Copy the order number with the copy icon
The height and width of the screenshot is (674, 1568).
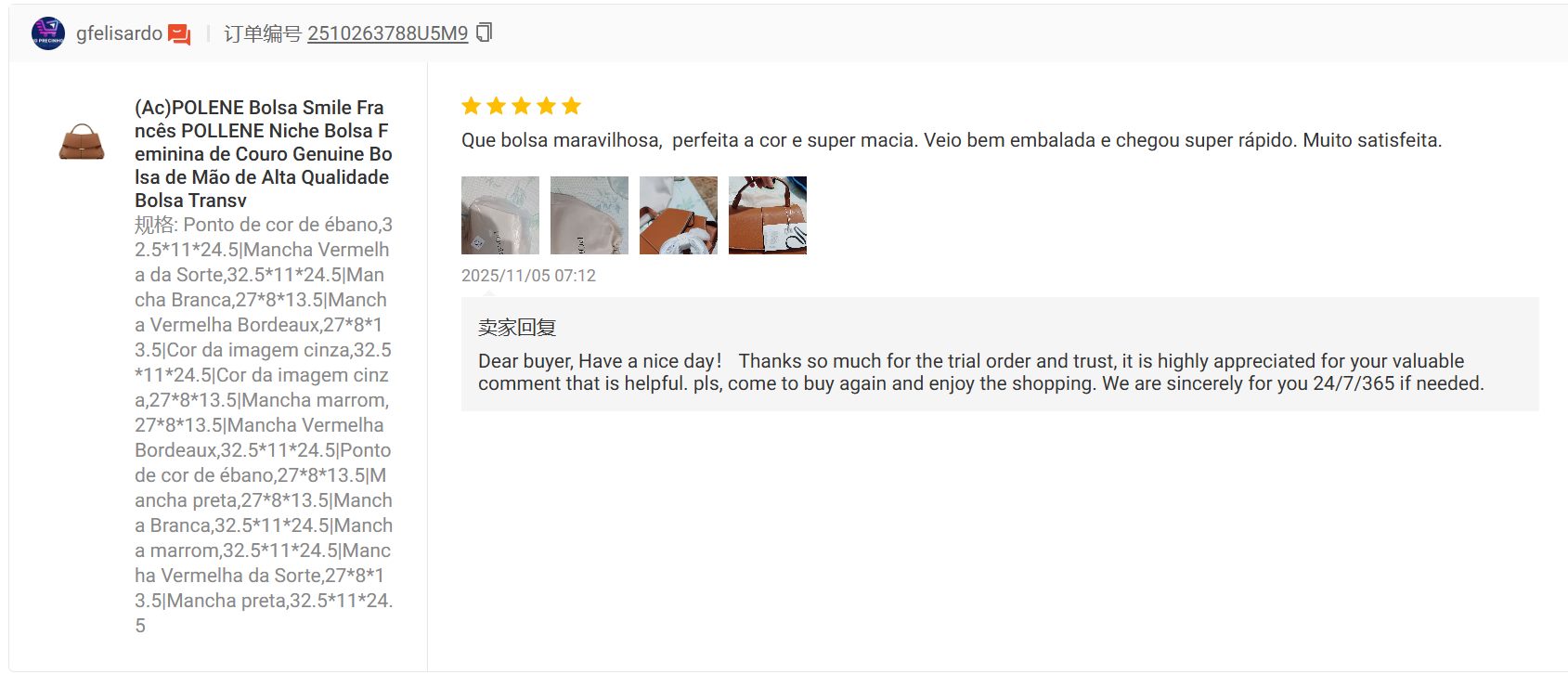(484, 32)
